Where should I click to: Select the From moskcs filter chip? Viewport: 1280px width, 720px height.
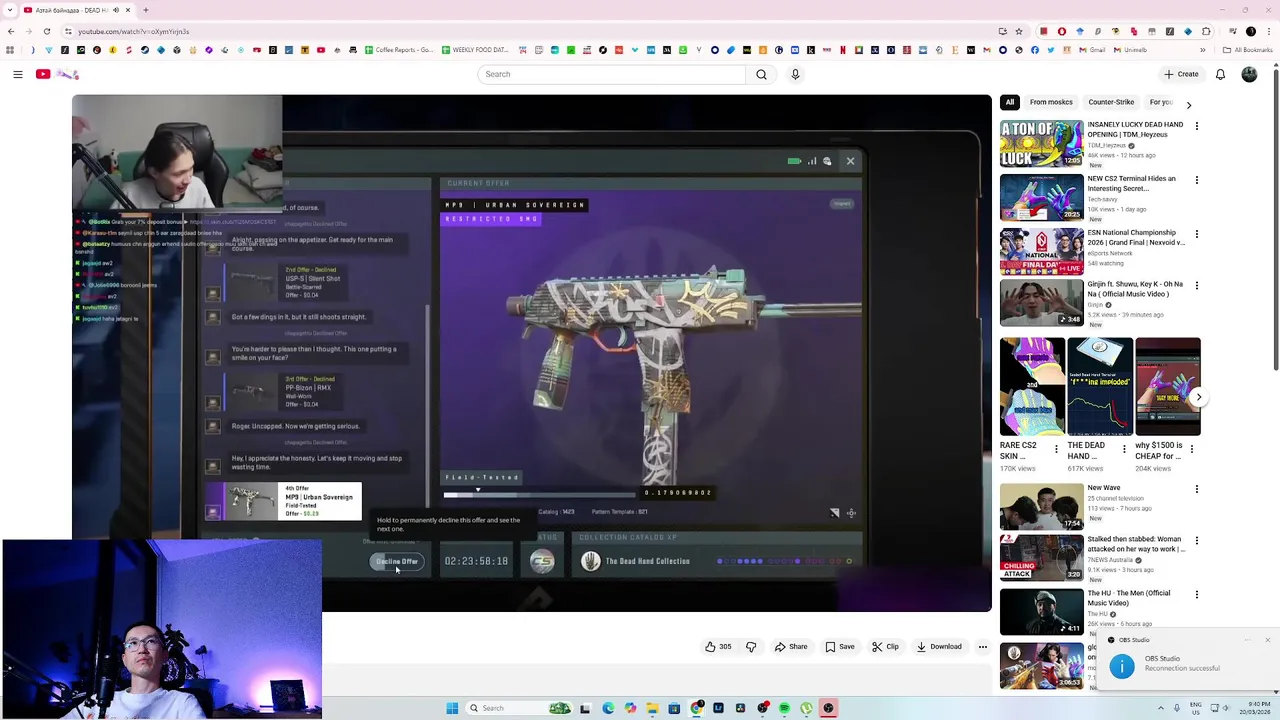pyautogui.click(x=1051, y=102)
